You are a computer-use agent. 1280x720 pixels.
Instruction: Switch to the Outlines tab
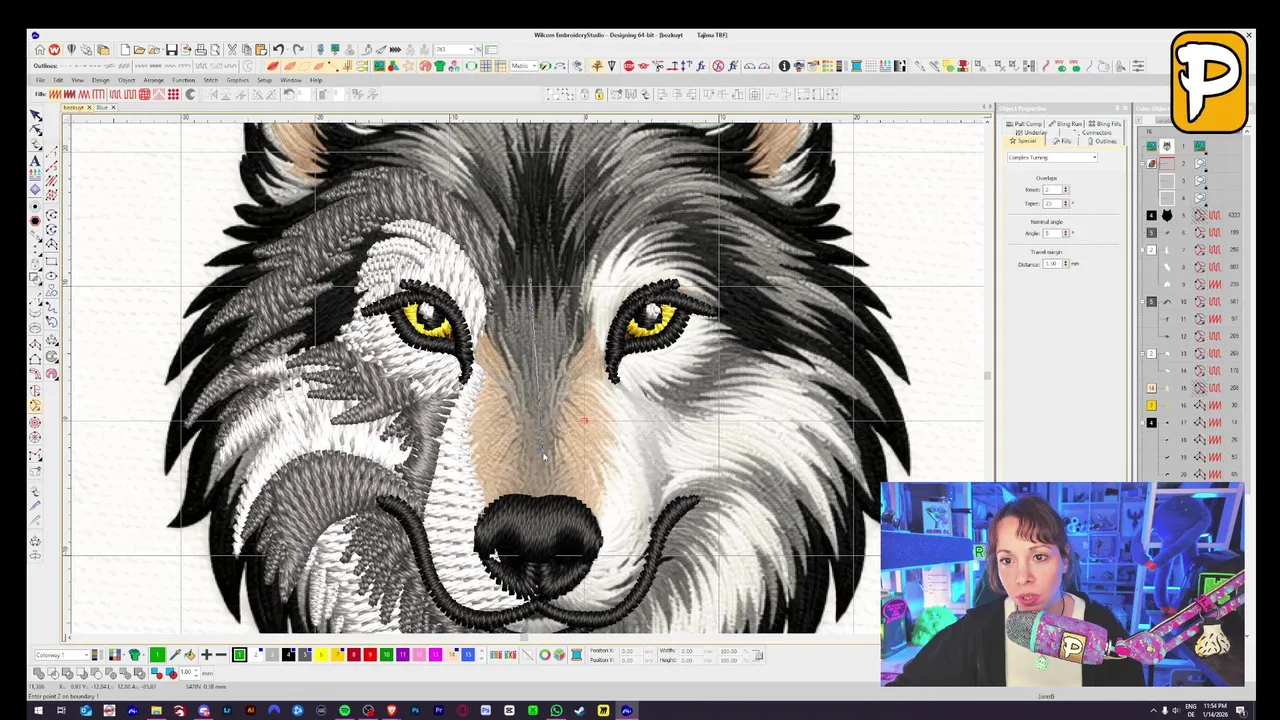[1104, 141]
